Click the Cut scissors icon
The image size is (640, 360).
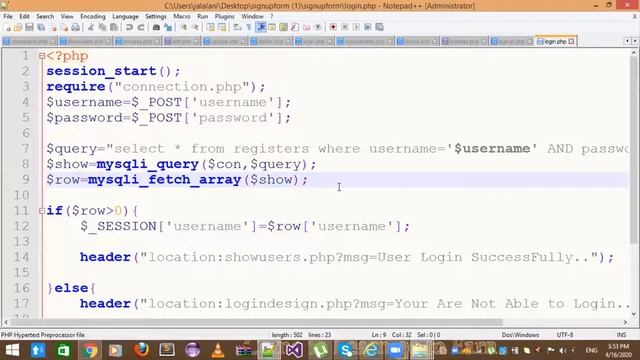[91, 27]
